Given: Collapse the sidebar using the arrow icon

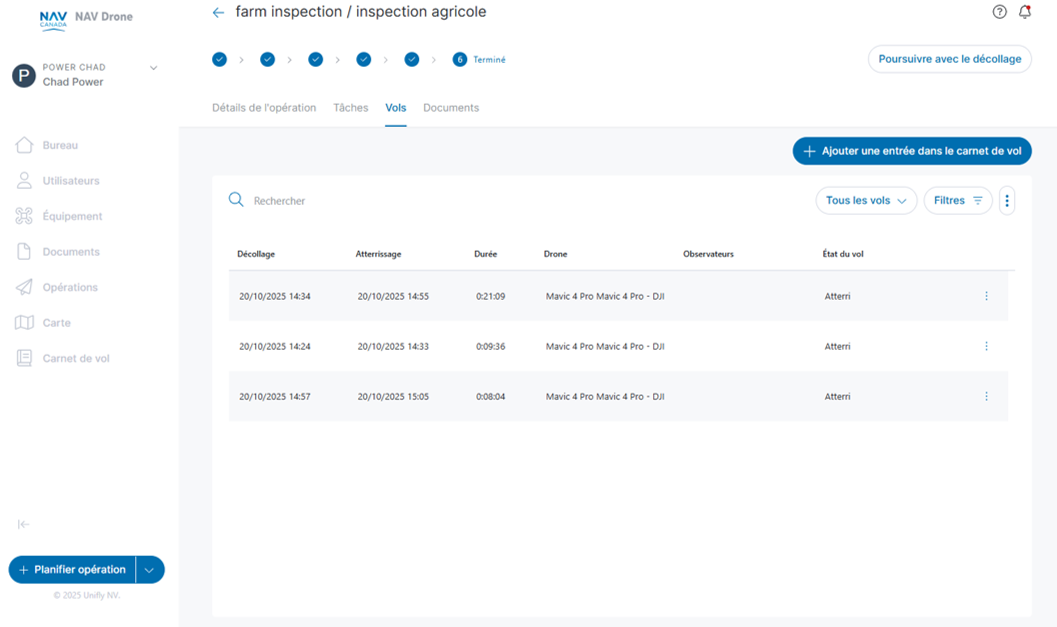Looking at the screenshot, I should [23, 525].
